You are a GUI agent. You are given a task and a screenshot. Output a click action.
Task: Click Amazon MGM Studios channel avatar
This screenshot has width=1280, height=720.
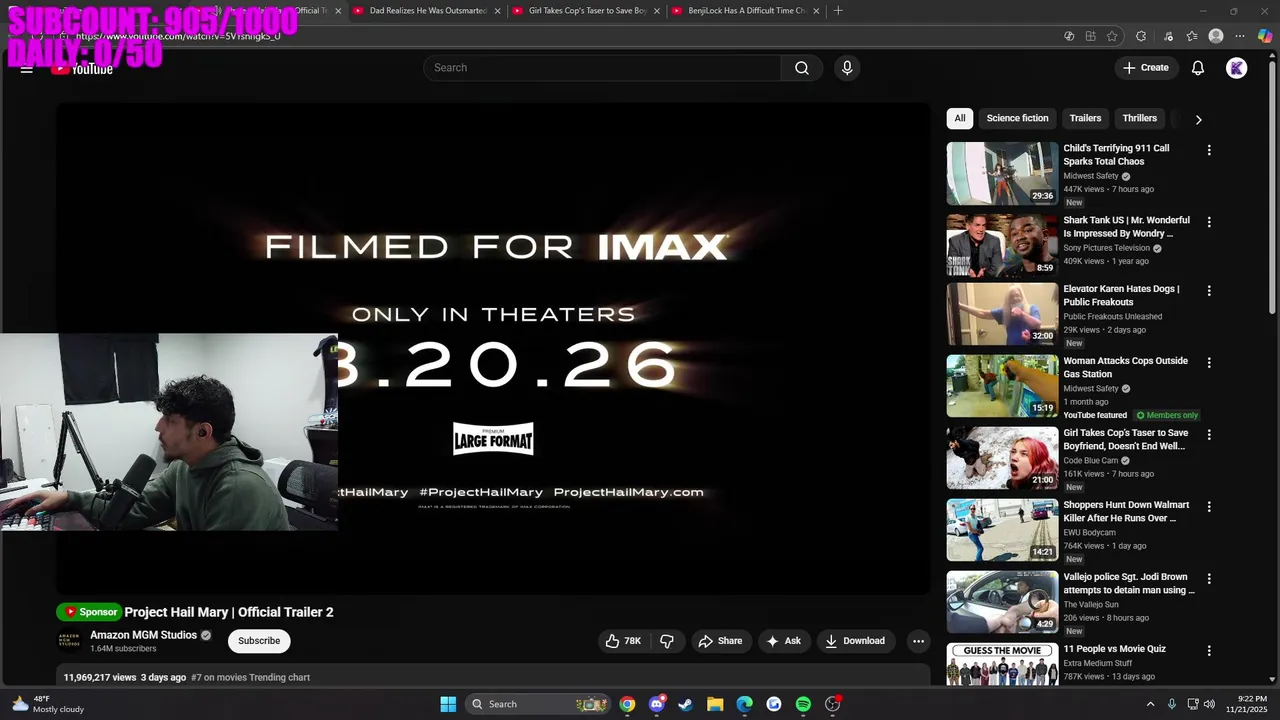69,641
